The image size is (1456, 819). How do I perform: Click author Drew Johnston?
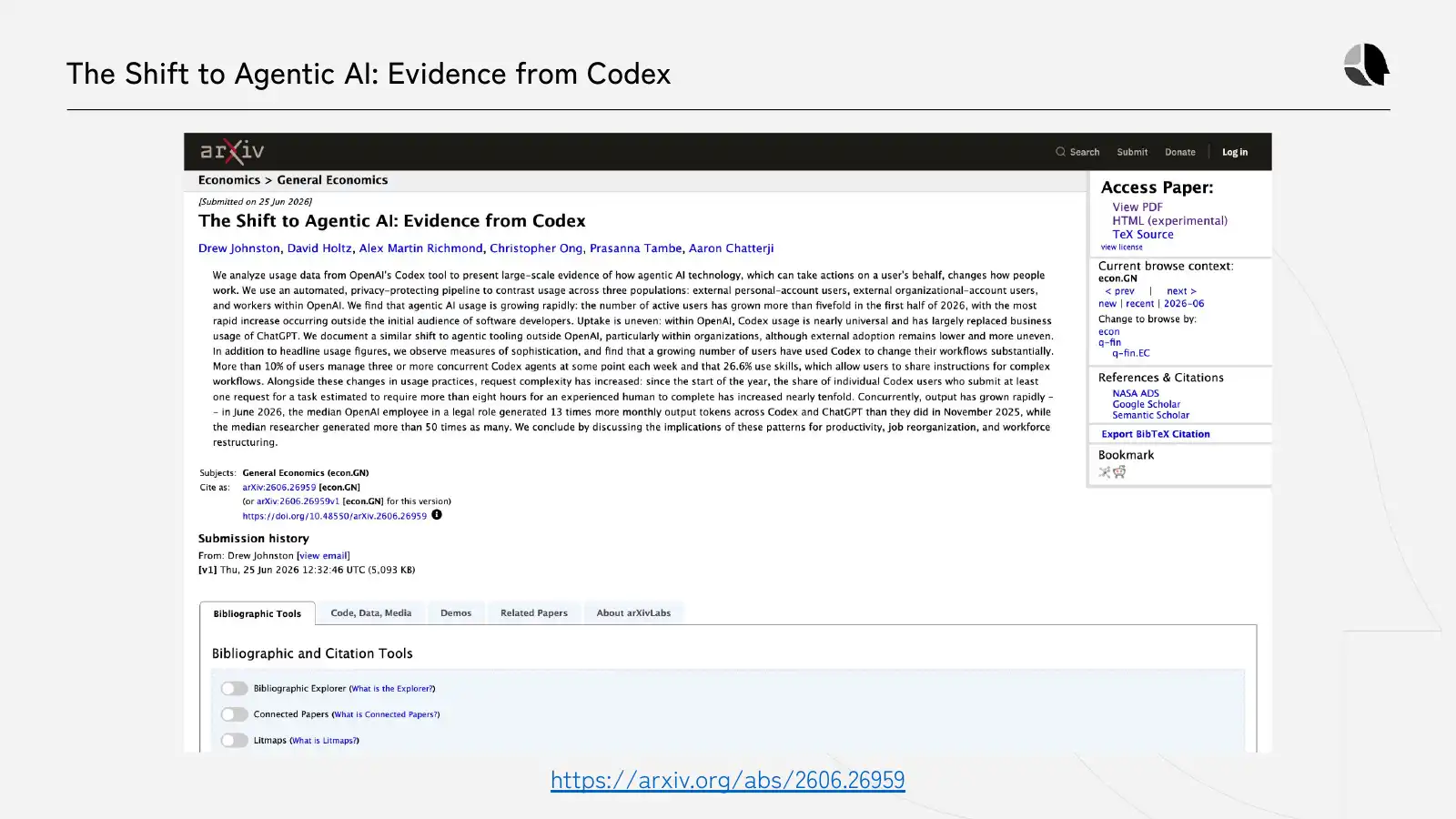(x=239, y=248)
